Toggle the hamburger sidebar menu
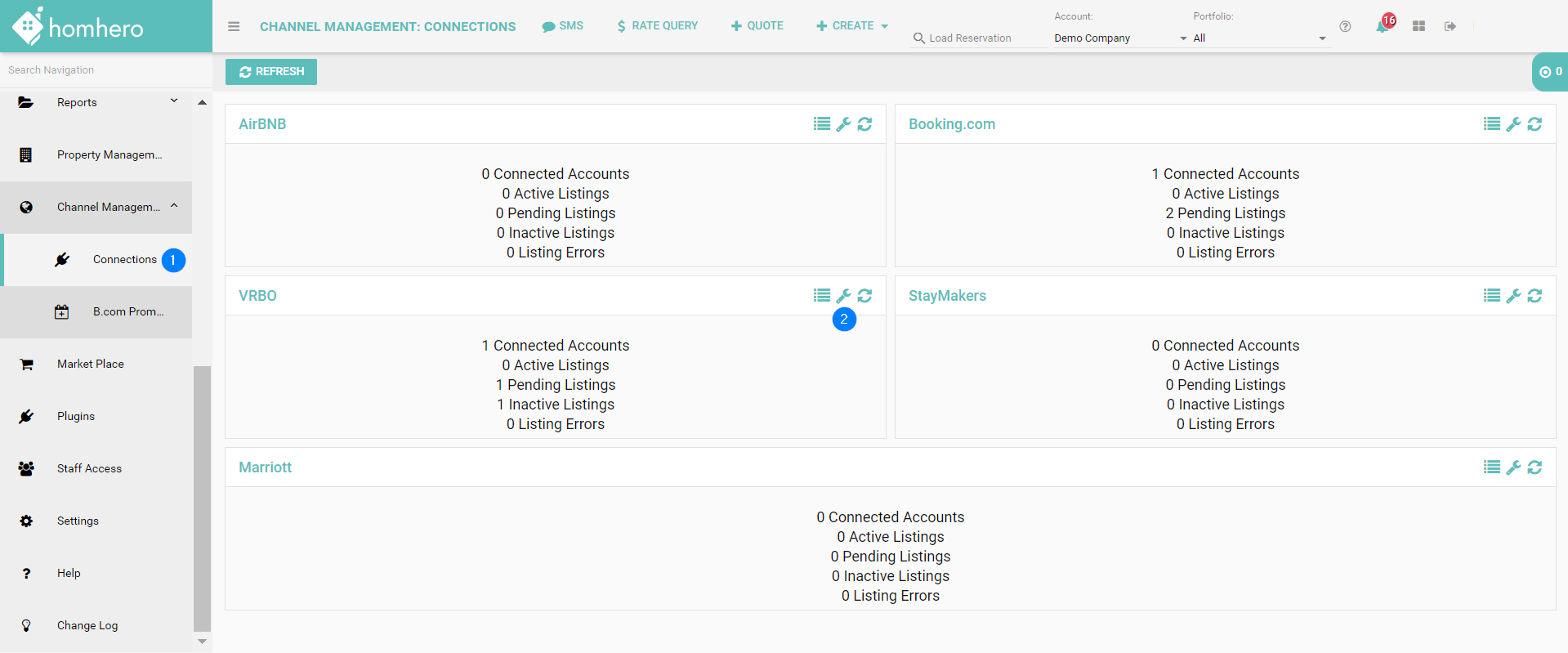 (x=234, y=26)
